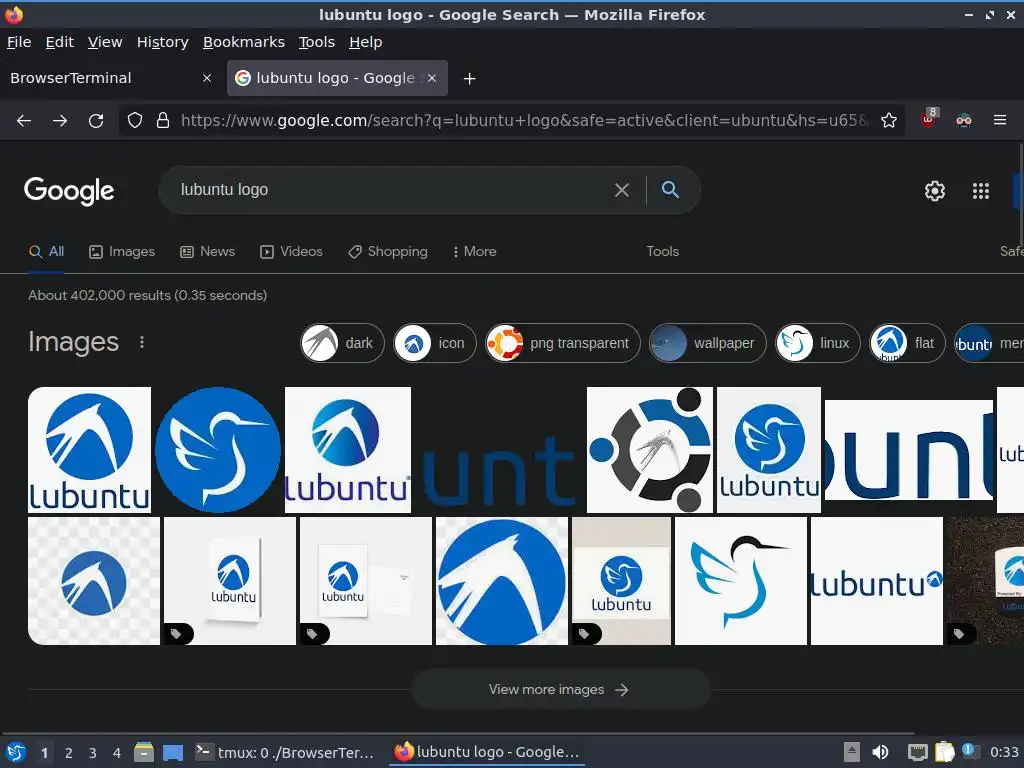Go back to the previous page

click(x=24, y=120)
